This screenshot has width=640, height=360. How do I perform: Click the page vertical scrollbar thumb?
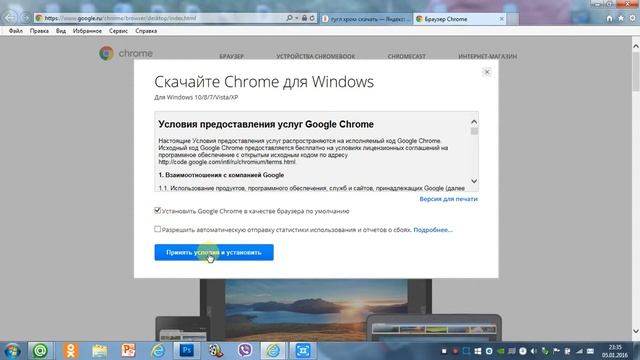point(636,71)
